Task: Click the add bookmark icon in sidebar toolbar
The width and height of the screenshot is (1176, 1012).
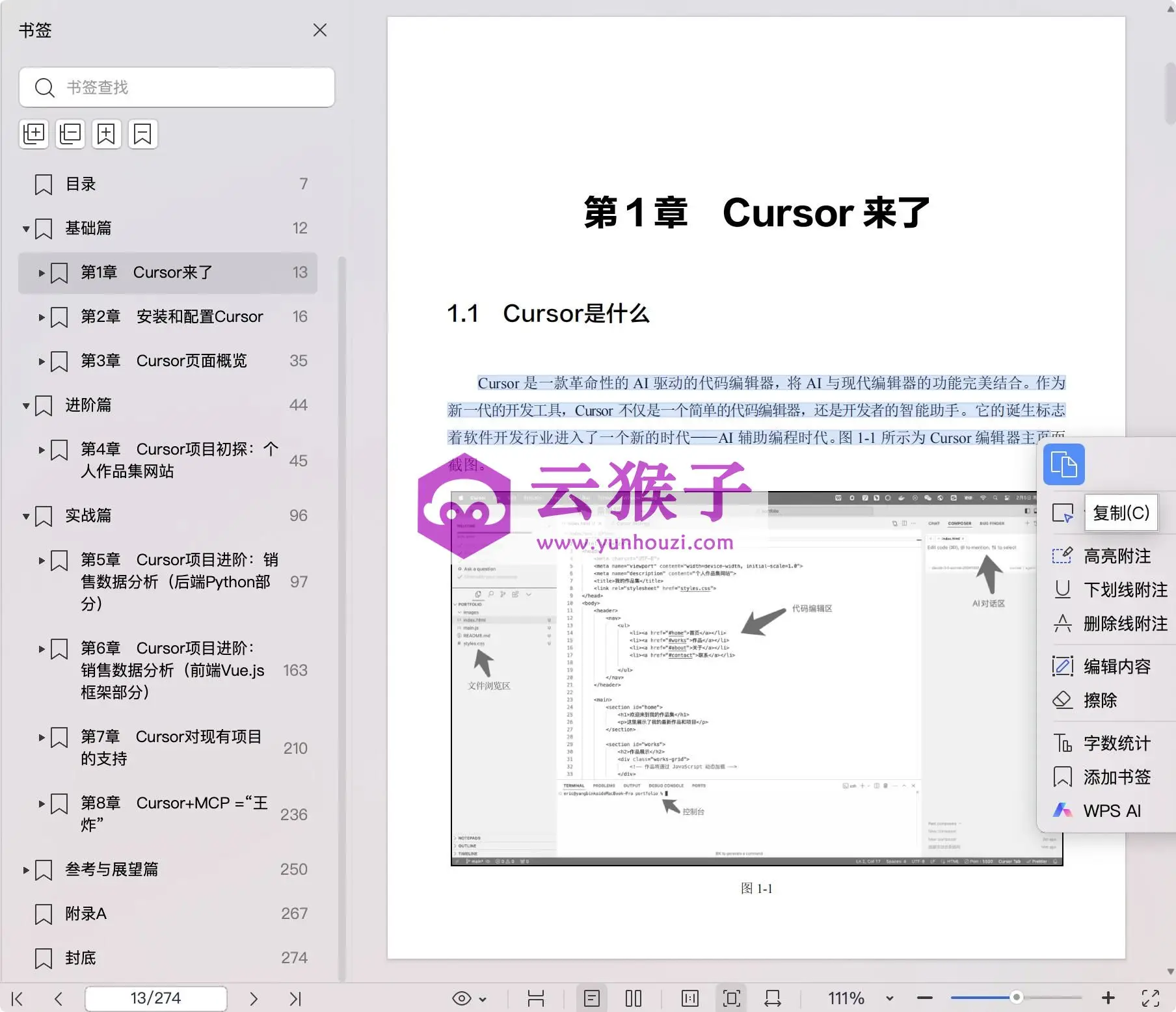Action: pos(107,134)
